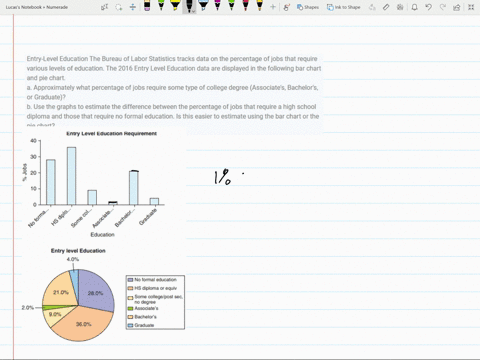Click the 36.0% pie slice label

pyautogui.click(x=83, y=324)
